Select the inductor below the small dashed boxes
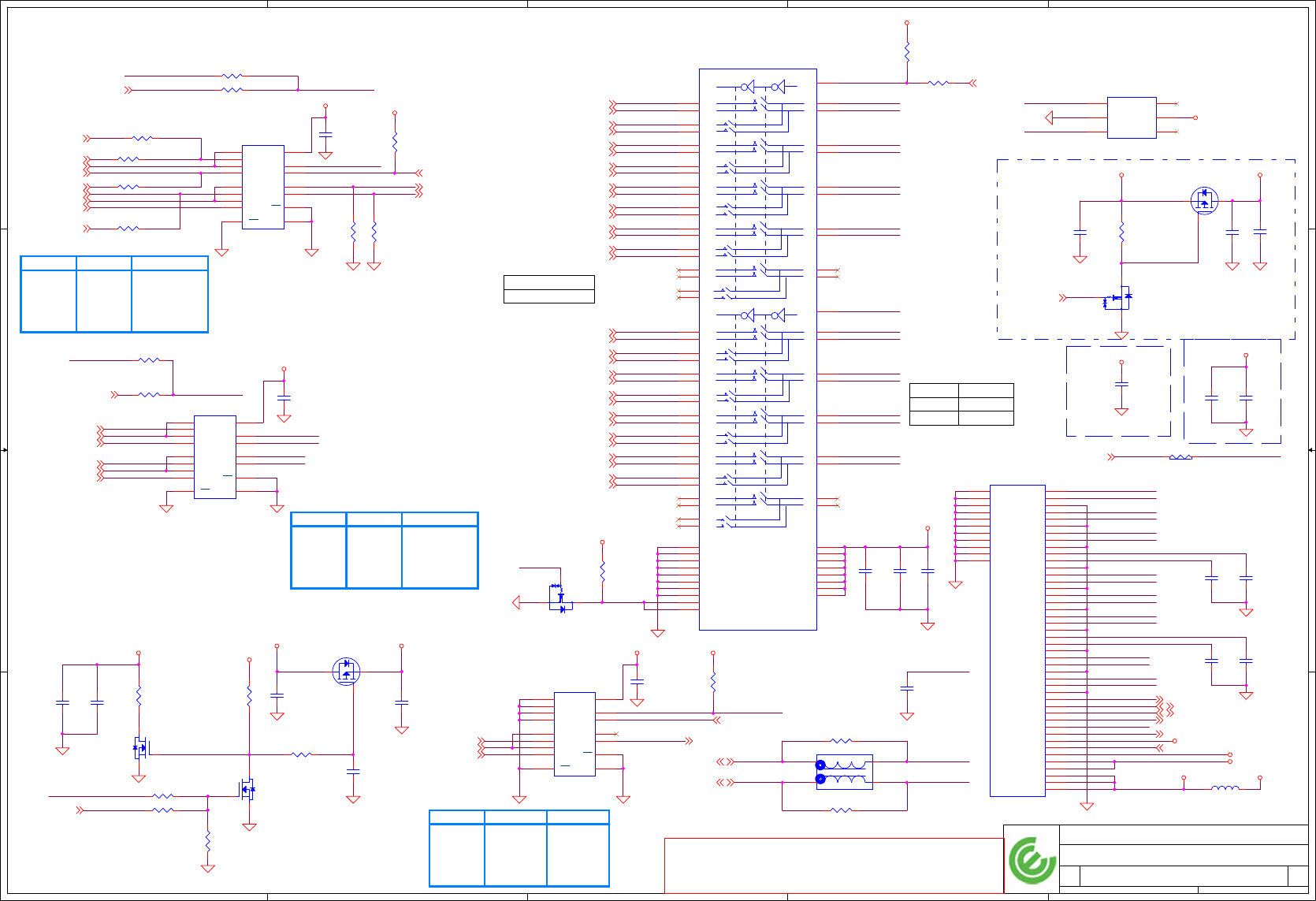This screenshot has width=1316, height=901. coord(1180,457)
